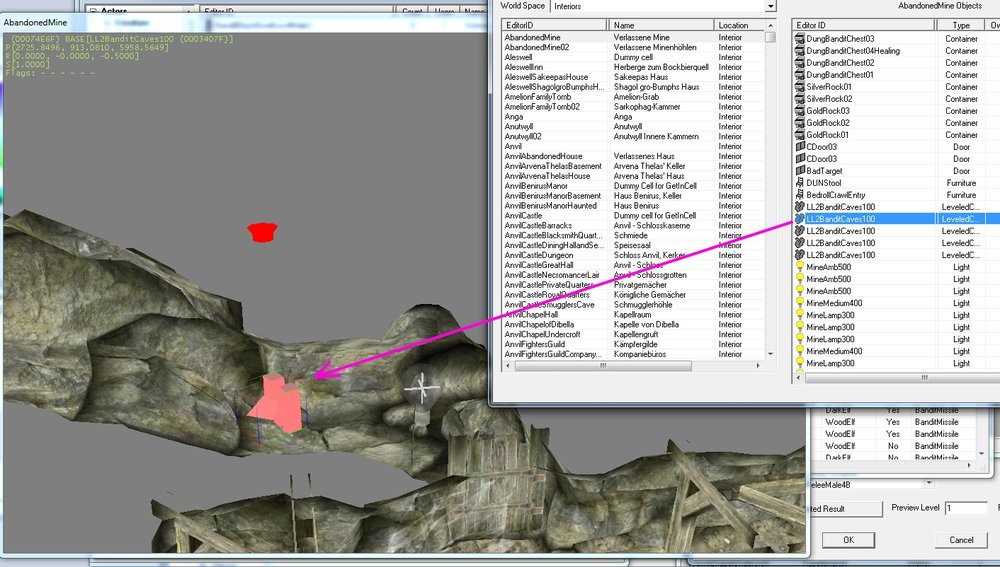Viewport: 1000px width, 567px height.
Task: Click the Preview Level input field
Action: [x=966, y=508]
